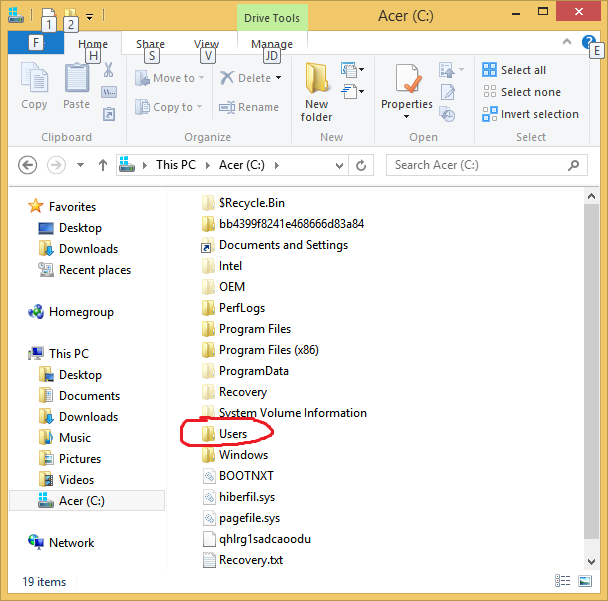The height and width of the screenshot is (601, 608).
Task: Click the Select all button
Action: 514,70
